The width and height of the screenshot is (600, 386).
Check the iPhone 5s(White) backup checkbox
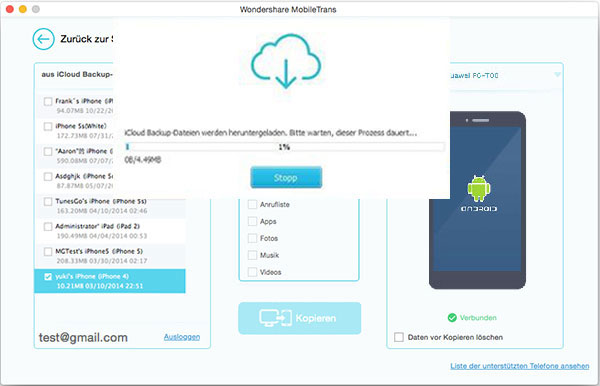coord(48,126)
